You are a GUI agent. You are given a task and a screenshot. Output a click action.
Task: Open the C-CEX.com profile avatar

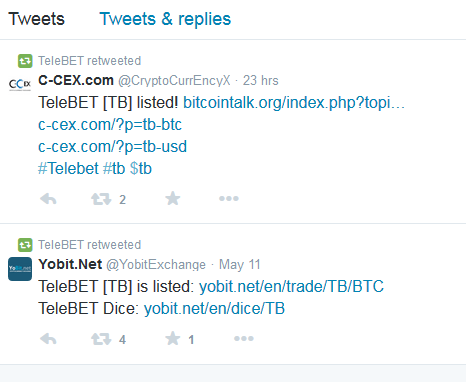[x=20, y=84]
